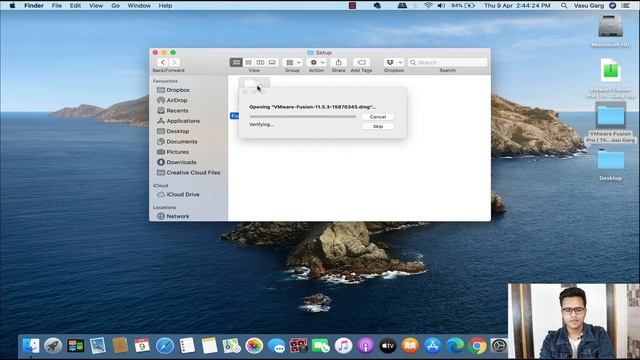This screenshot has height=360, width=640.
Task: Switch Finder to list view
Action: [x=248, y=62]
